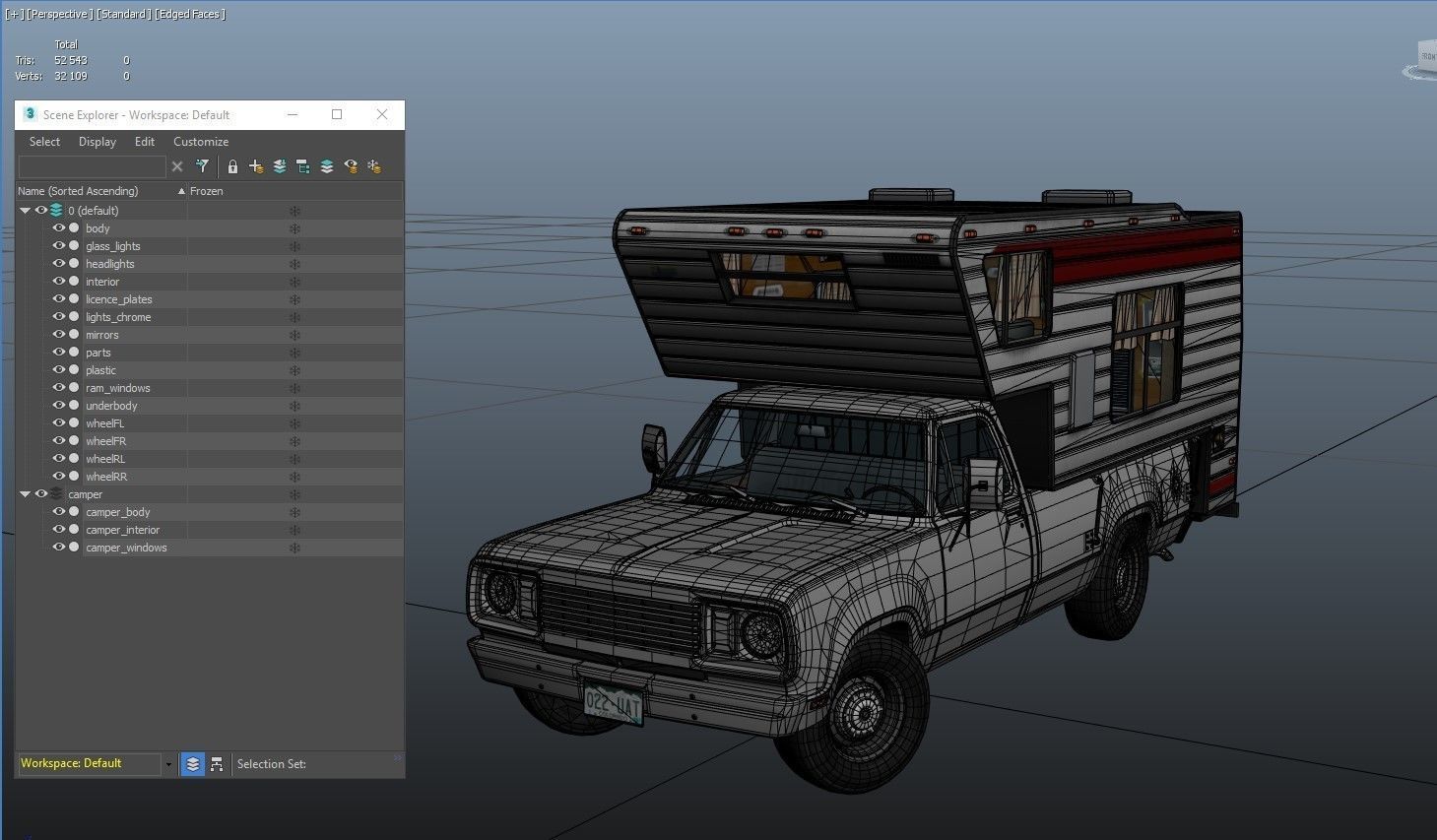The image size is (1437, 840).
Task: Hide the lights_chrome object eye icon
Action: (58, 317)
